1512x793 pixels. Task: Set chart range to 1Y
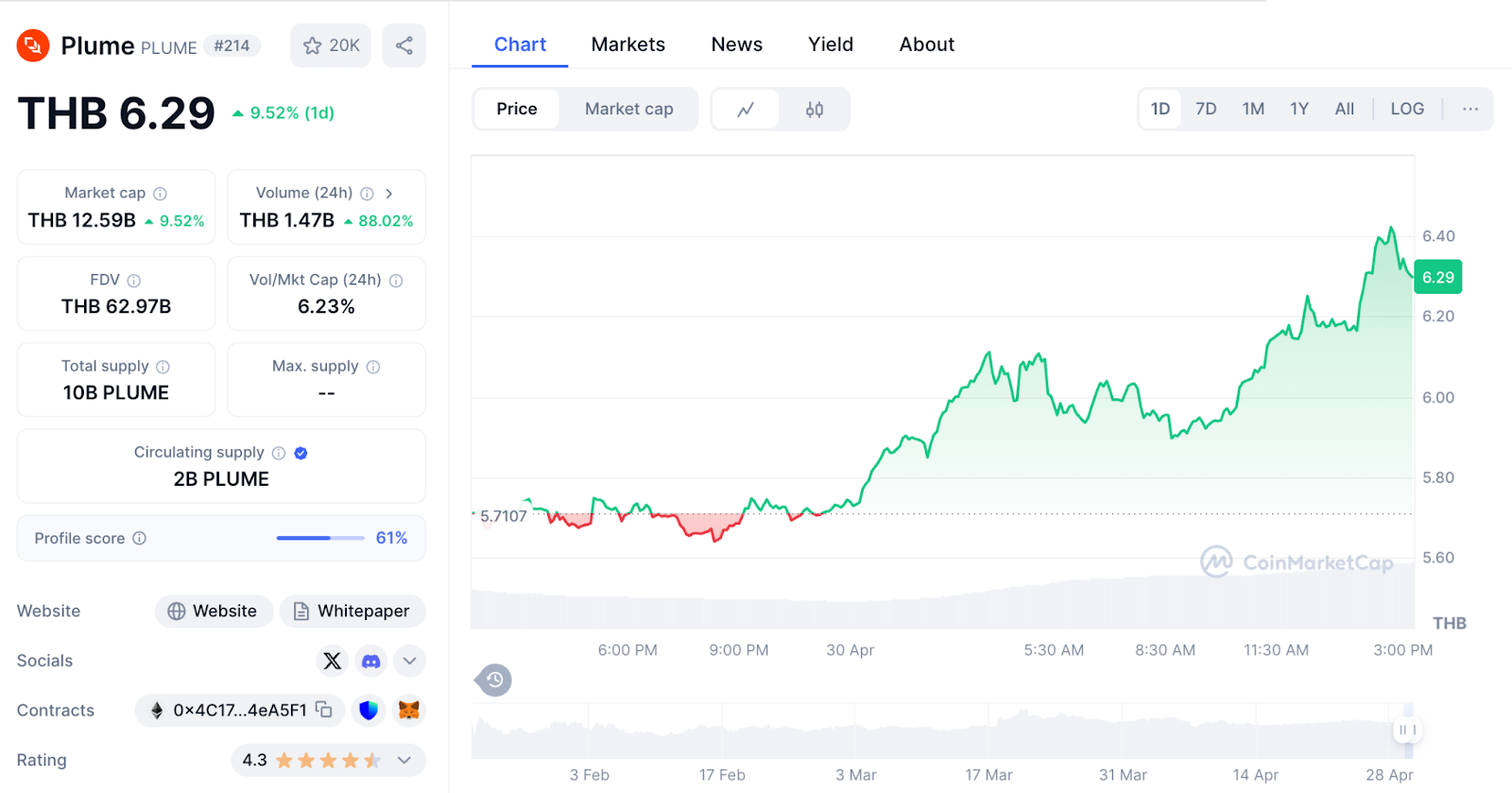[x=1299, y=109]
